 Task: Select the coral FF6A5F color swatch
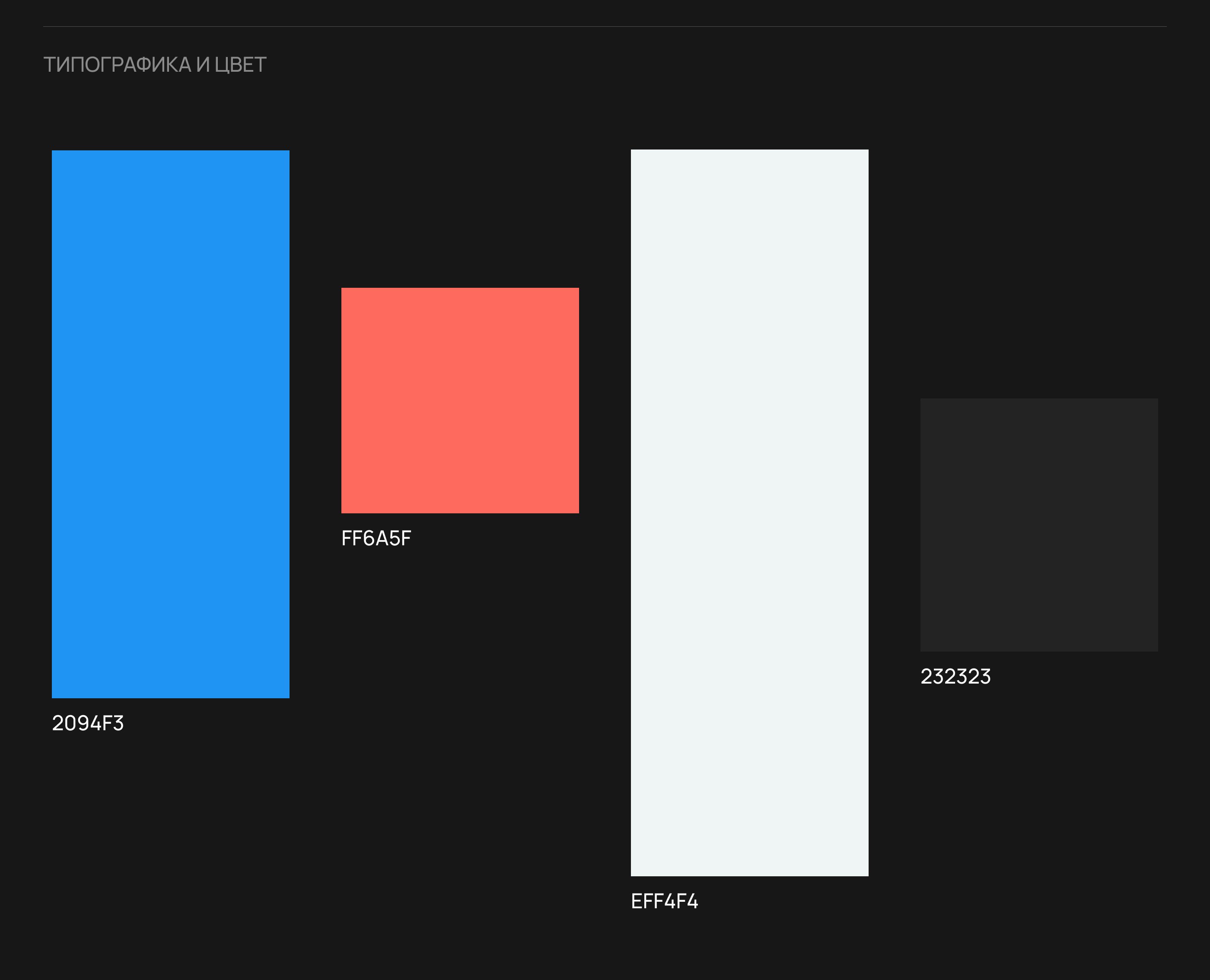(460, 400)
